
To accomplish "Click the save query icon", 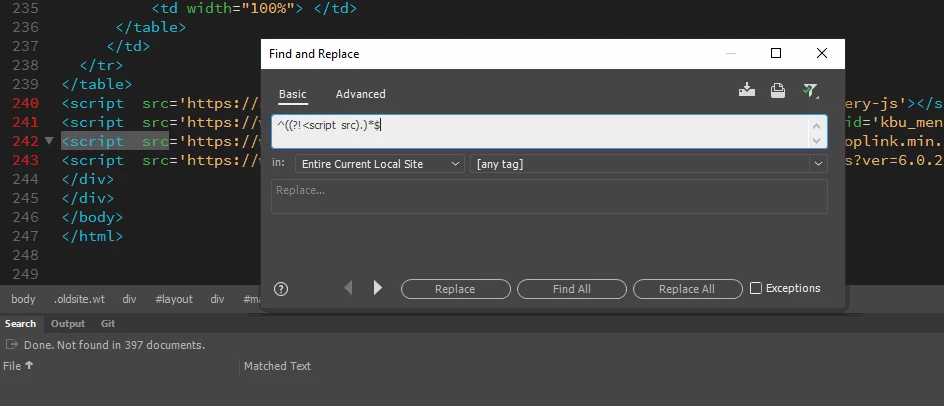I will [747, 90].
